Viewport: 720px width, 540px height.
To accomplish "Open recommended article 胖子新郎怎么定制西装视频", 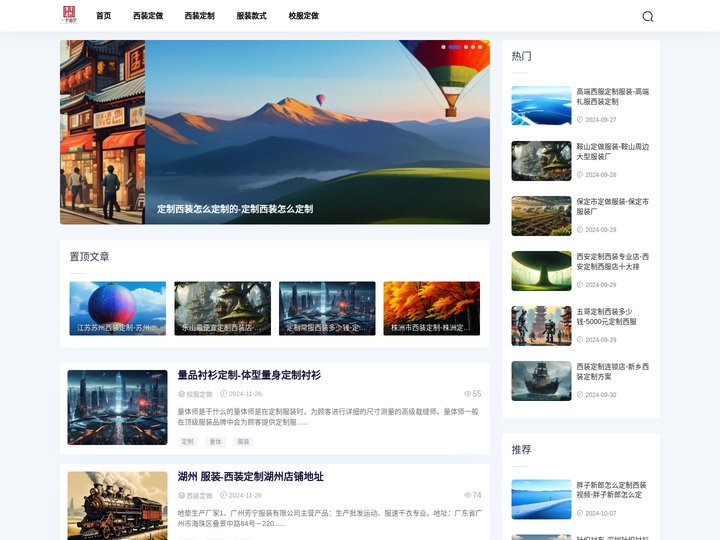I will 611,489.
